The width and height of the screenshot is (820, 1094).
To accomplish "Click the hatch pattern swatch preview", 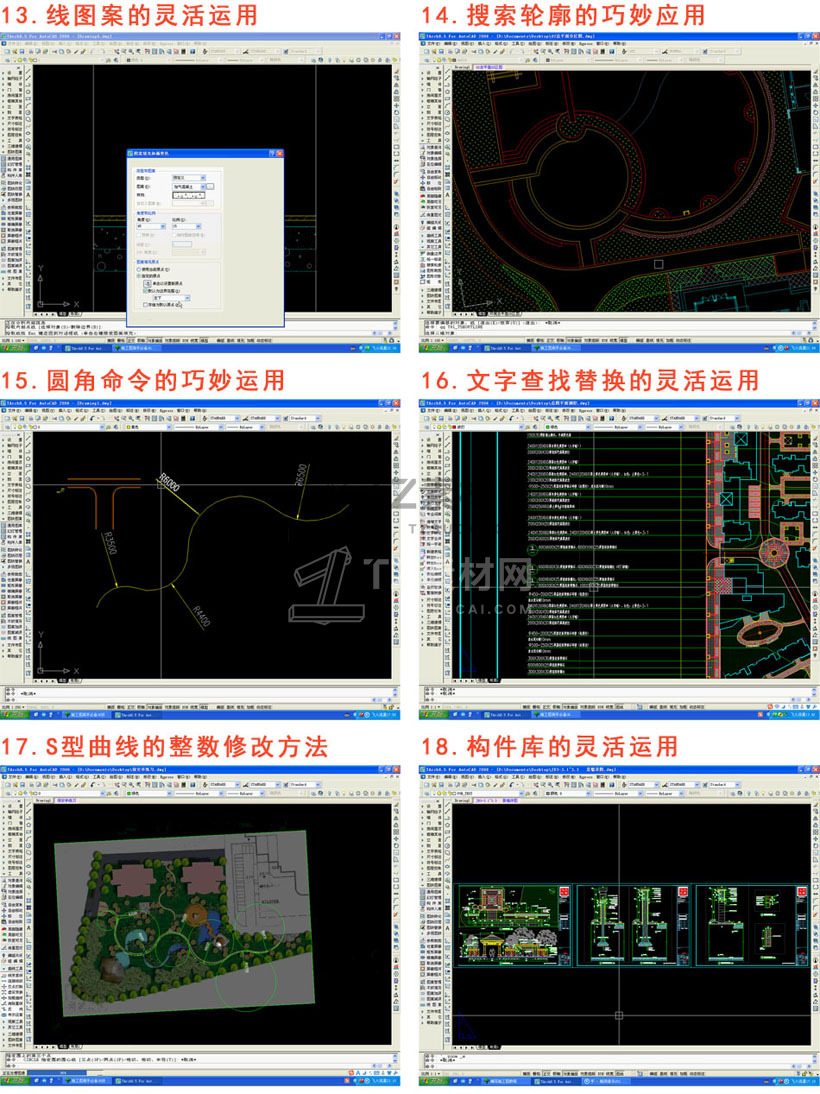I will pyautogui.click(x=188, y=195).
